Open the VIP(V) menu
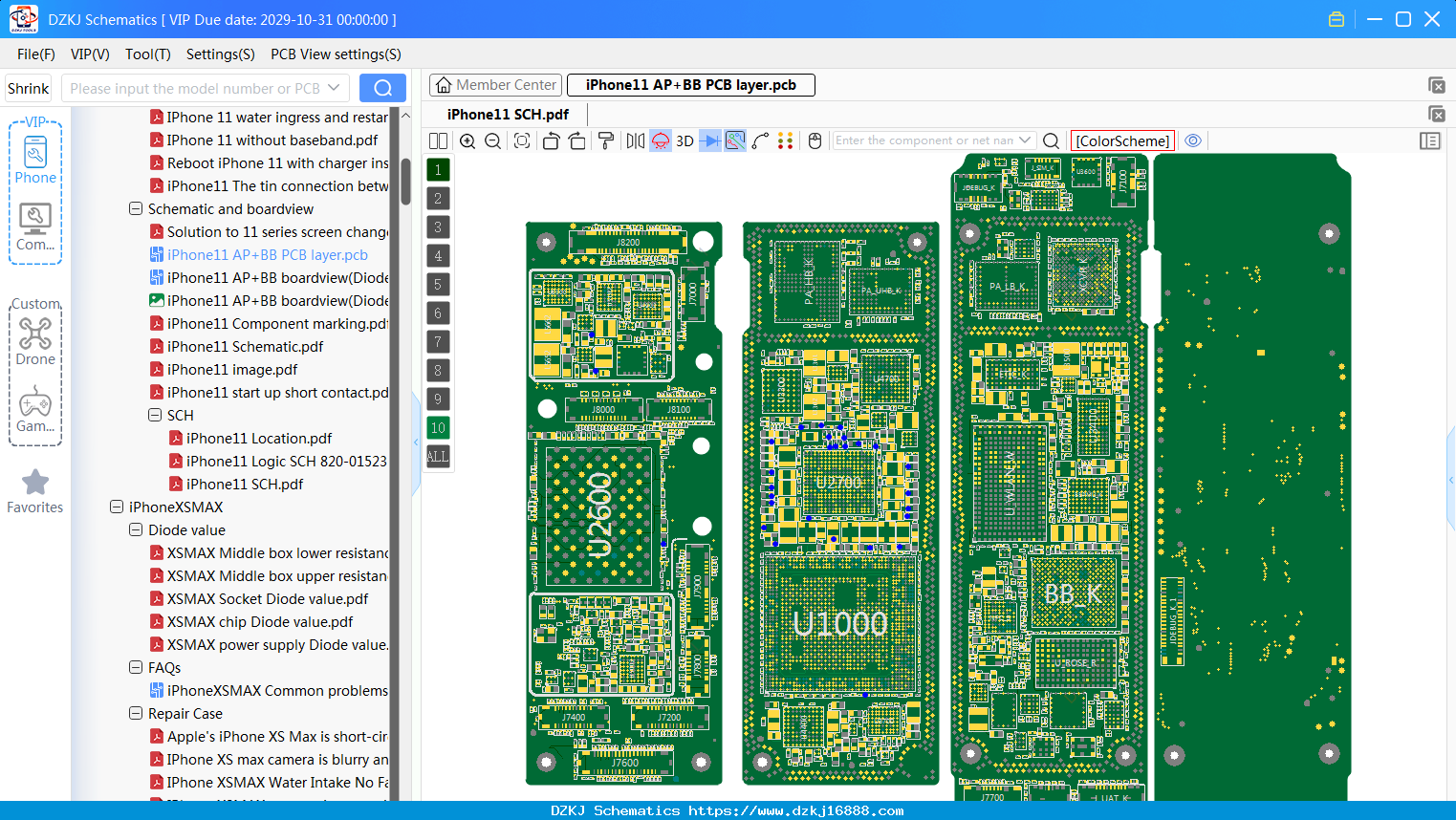 tap(90, 54)
